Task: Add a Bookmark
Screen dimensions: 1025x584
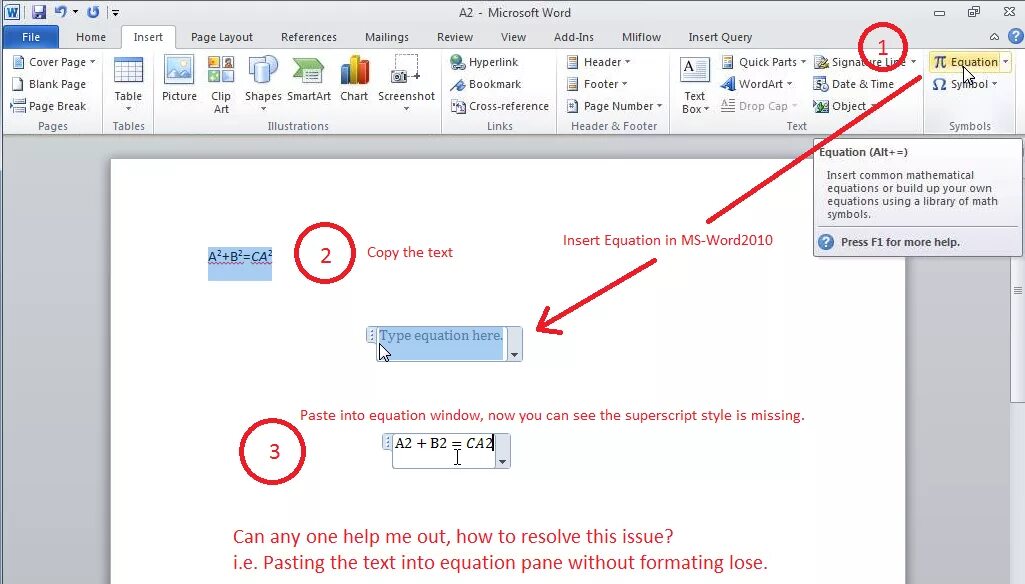Action: click(486, 84)
